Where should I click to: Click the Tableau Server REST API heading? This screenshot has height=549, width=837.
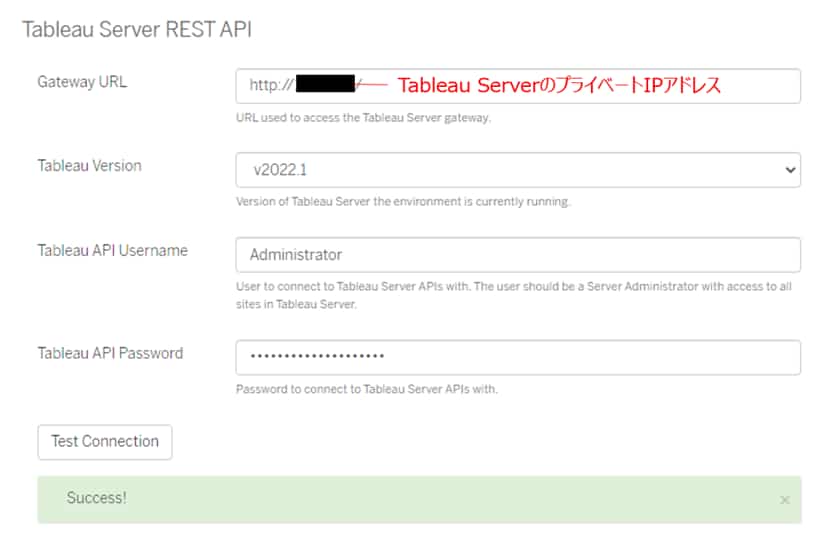coord(137,29)
